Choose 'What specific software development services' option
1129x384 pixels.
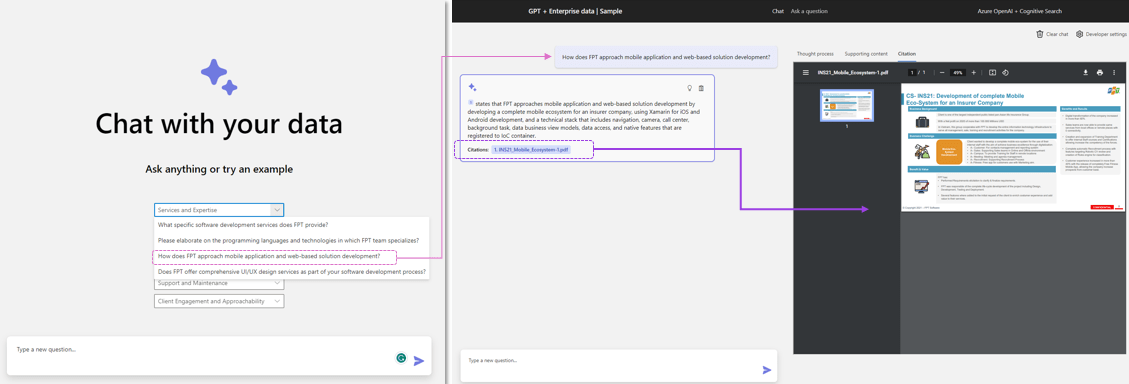291,225
